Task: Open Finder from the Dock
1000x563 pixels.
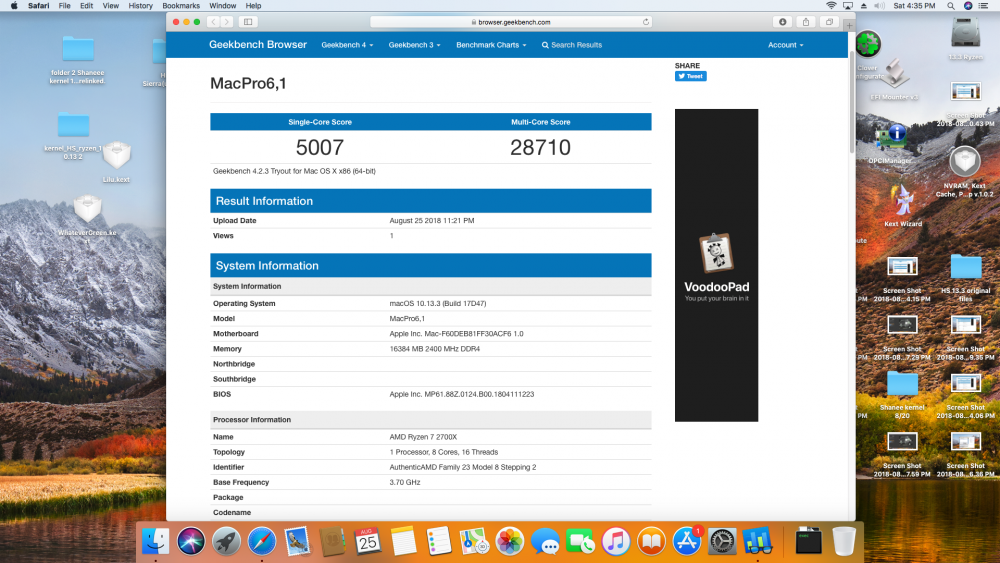Action: coord(156,541)
